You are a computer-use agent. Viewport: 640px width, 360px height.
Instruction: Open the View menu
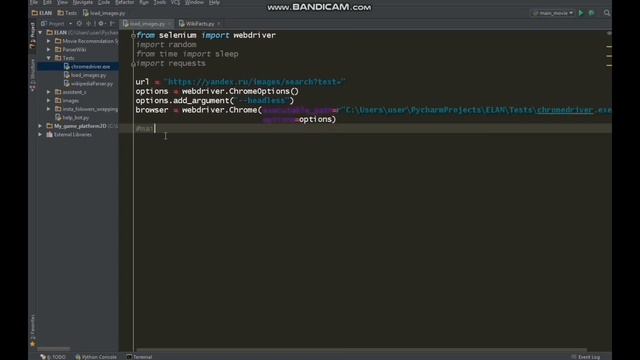(x=62, y=2)
